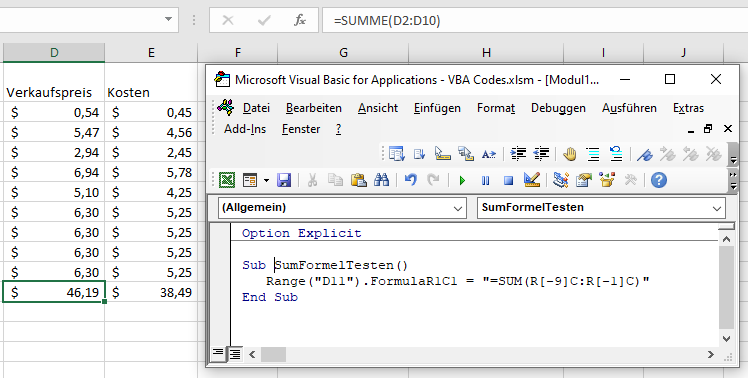Jump to the previous bookmark

(x=690, y=154)
